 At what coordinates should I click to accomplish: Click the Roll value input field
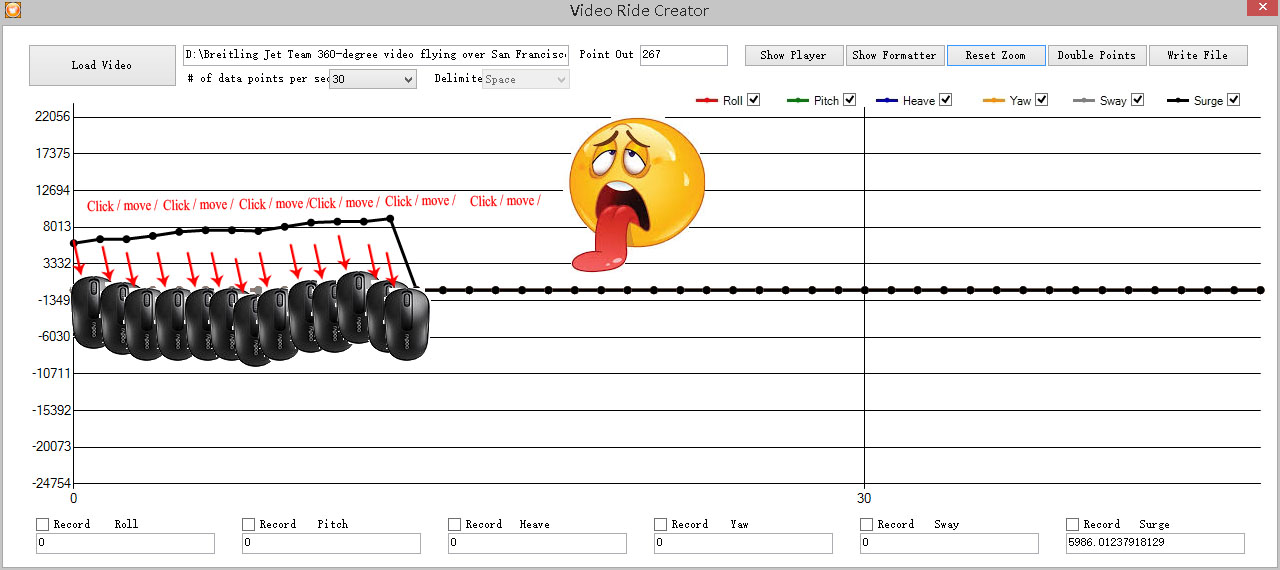[x=125, y=543]
